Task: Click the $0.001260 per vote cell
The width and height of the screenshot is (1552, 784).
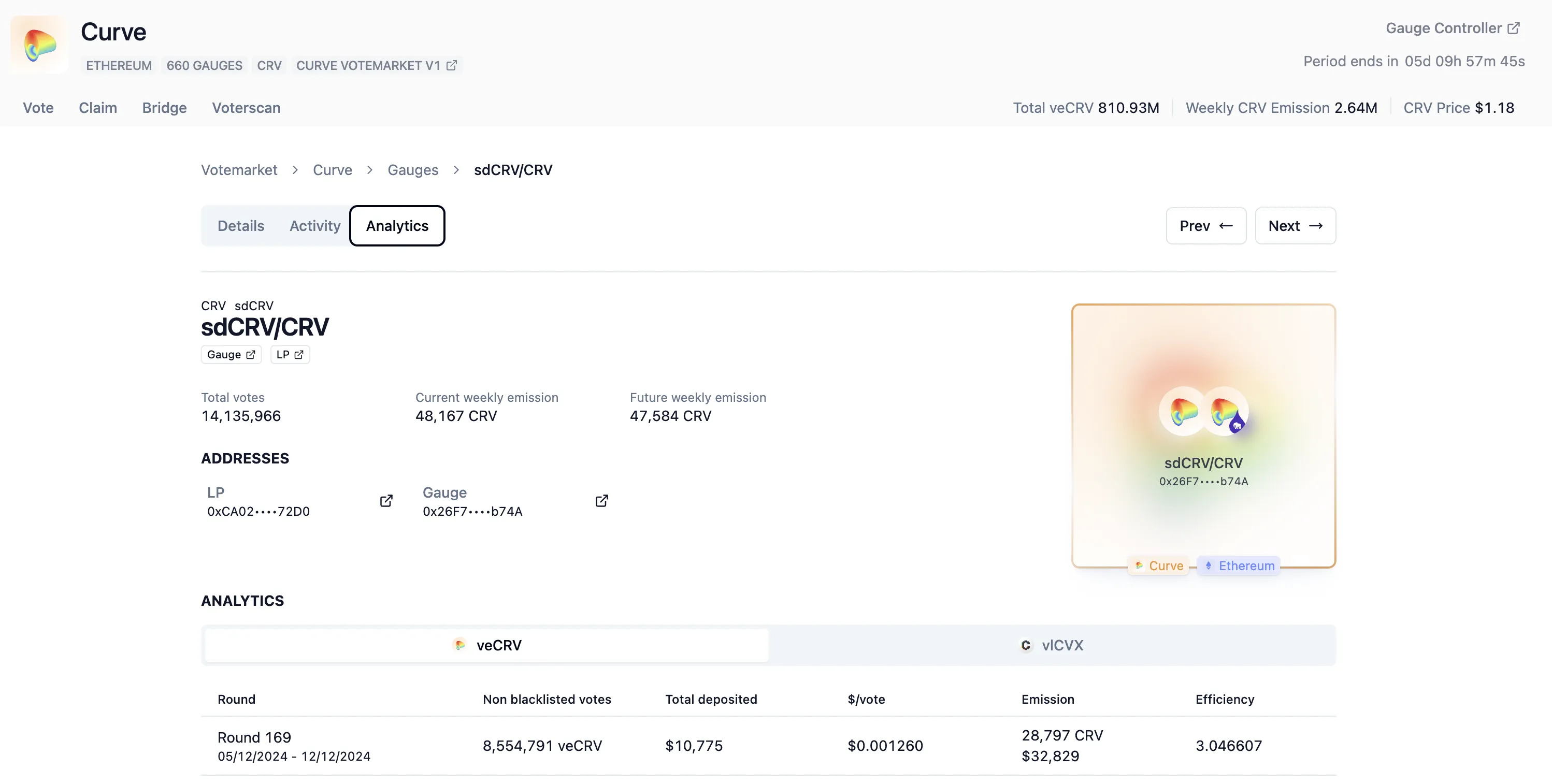Action: [885, 746]
